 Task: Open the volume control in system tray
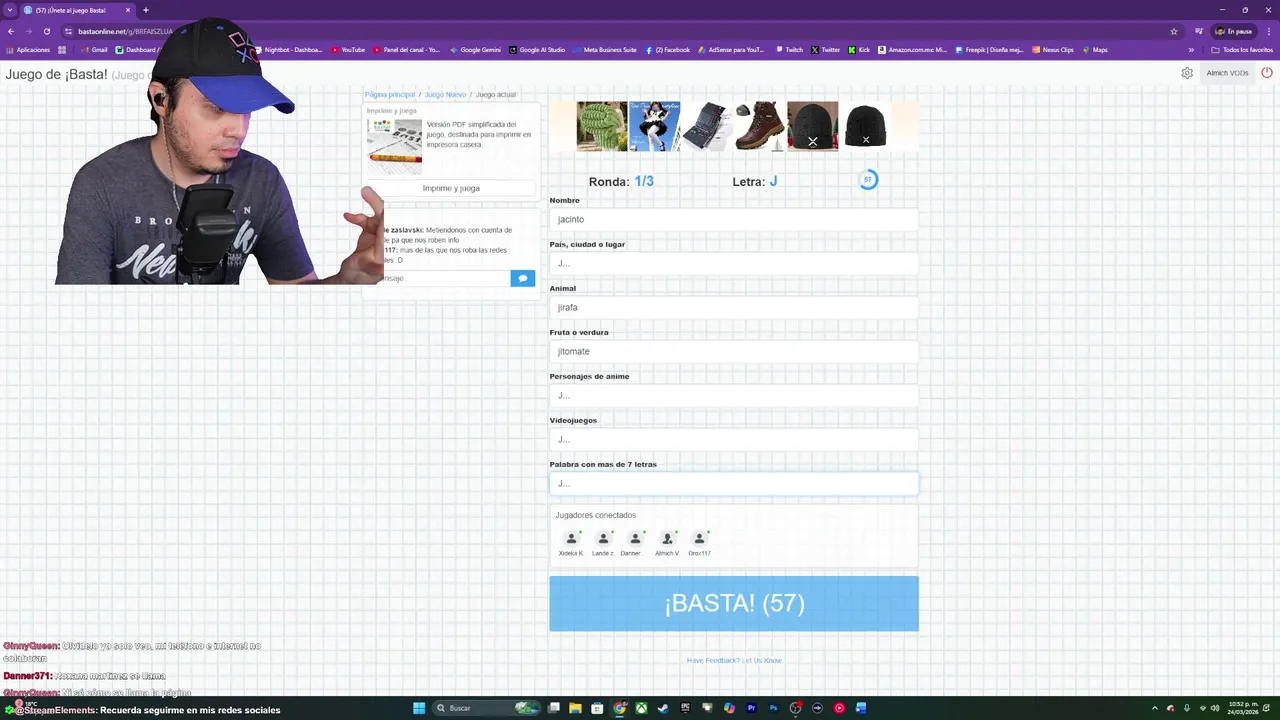coord(1215,708)
